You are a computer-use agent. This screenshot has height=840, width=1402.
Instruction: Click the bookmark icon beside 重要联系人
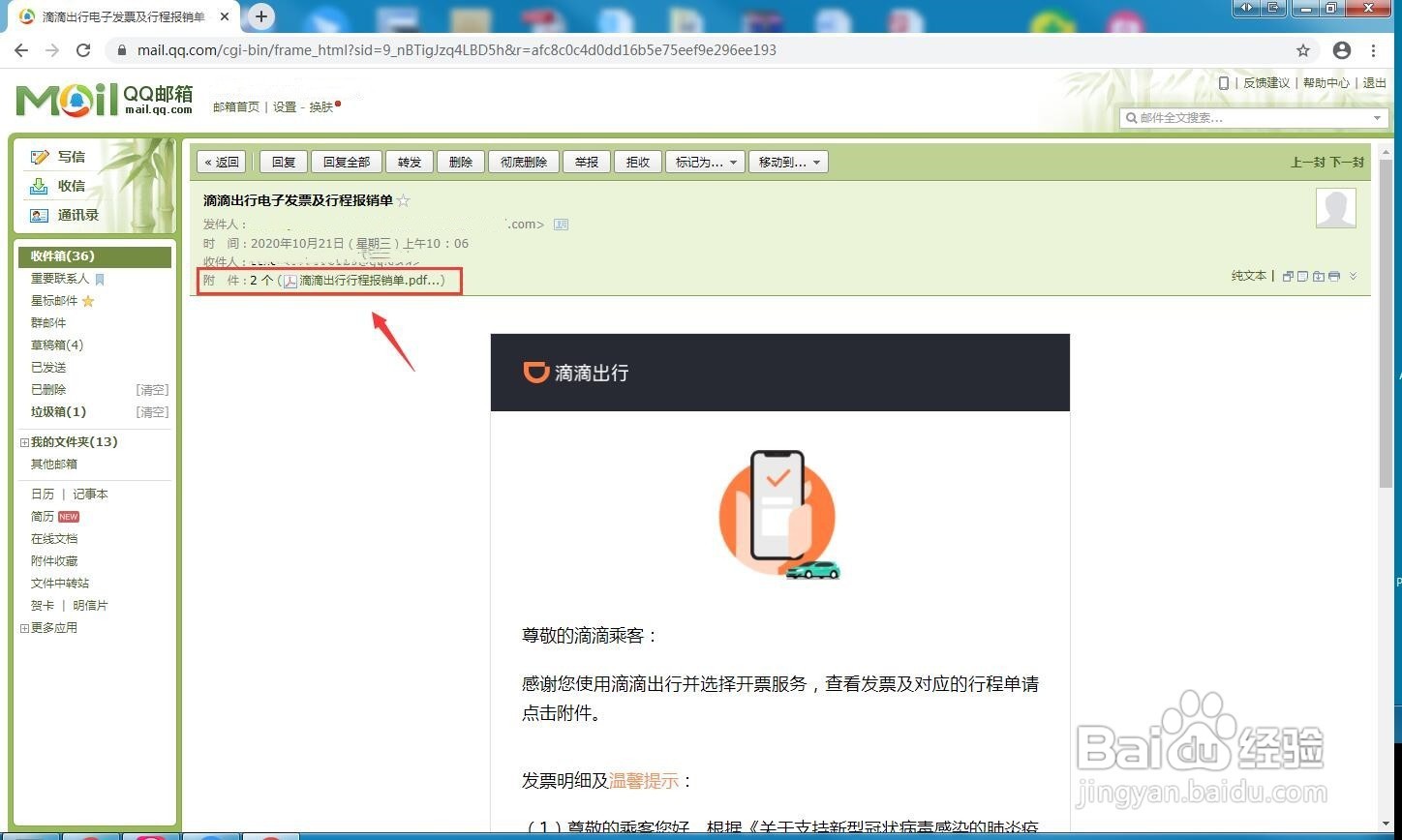[x=100, y=279]
